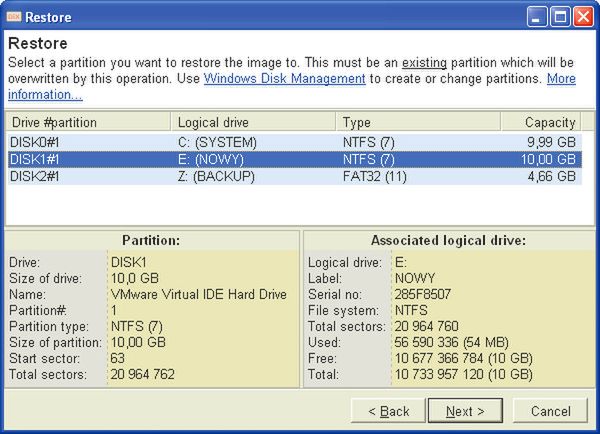Maximize the Restore window
600x434 pixels.
[x=561, y=15]
